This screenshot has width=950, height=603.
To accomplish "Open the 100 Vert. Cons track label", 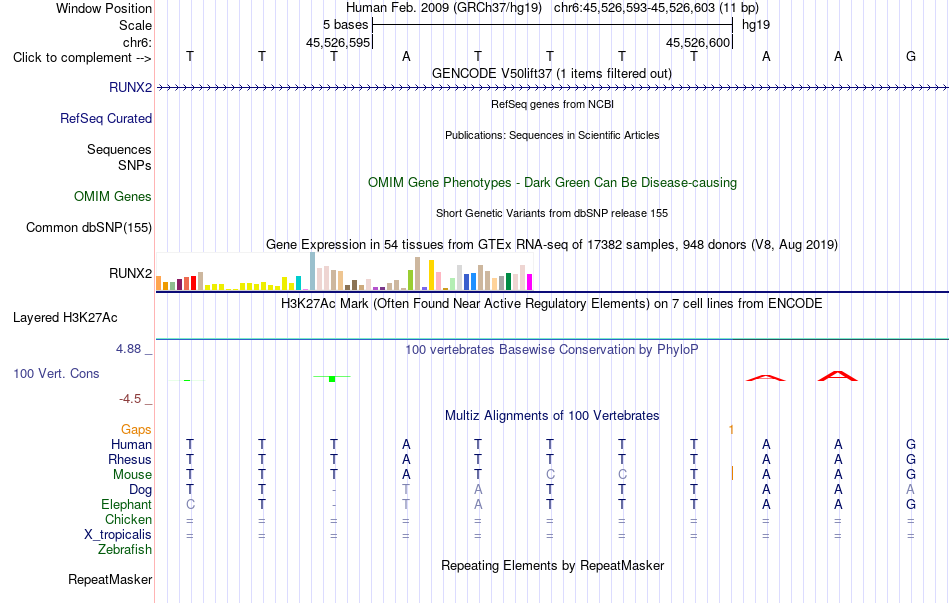I will pyautogui.click(x=56, y=373).
